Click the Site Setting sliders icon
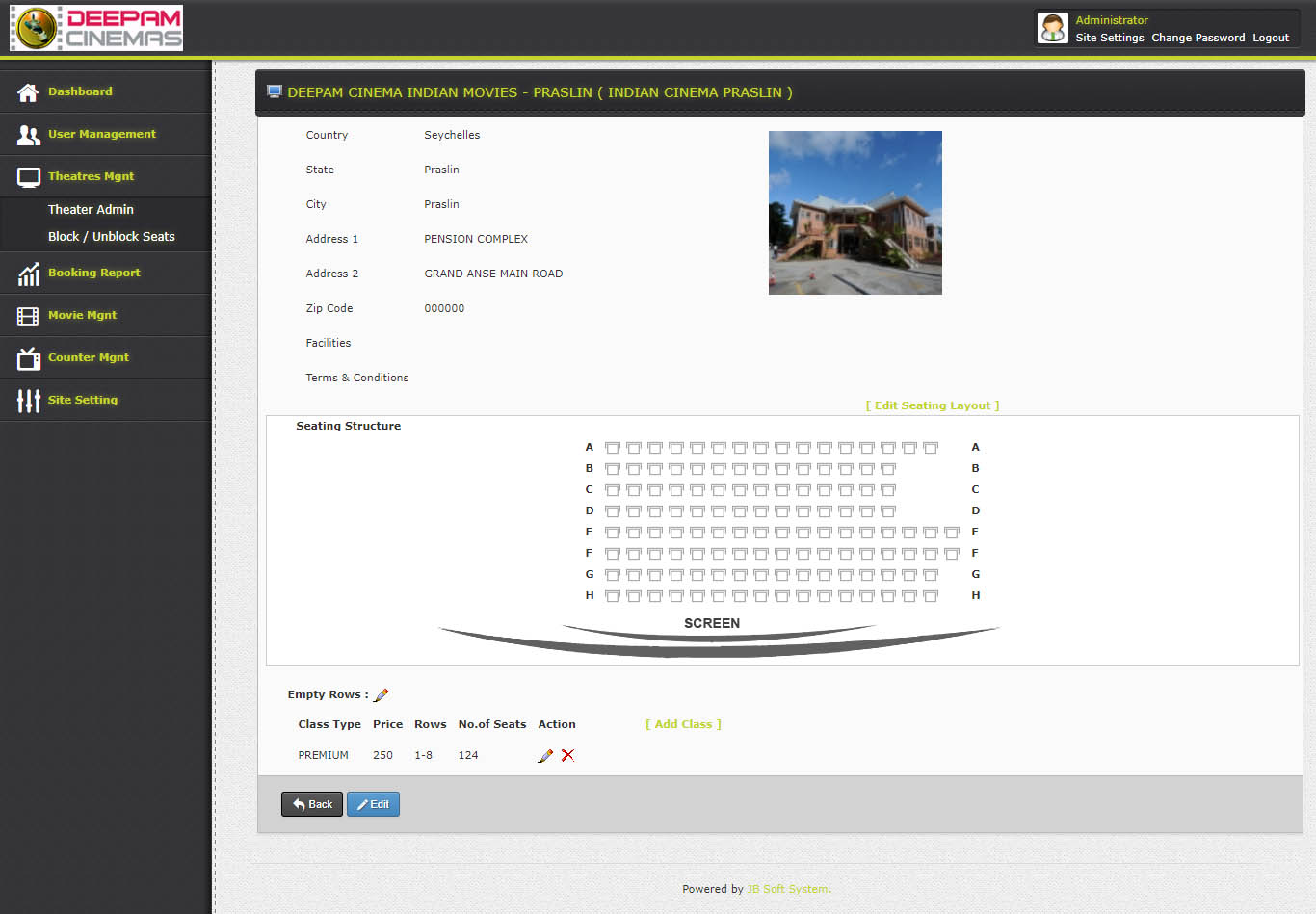This screenshot has width=1316, height=914. click(28, 401)
